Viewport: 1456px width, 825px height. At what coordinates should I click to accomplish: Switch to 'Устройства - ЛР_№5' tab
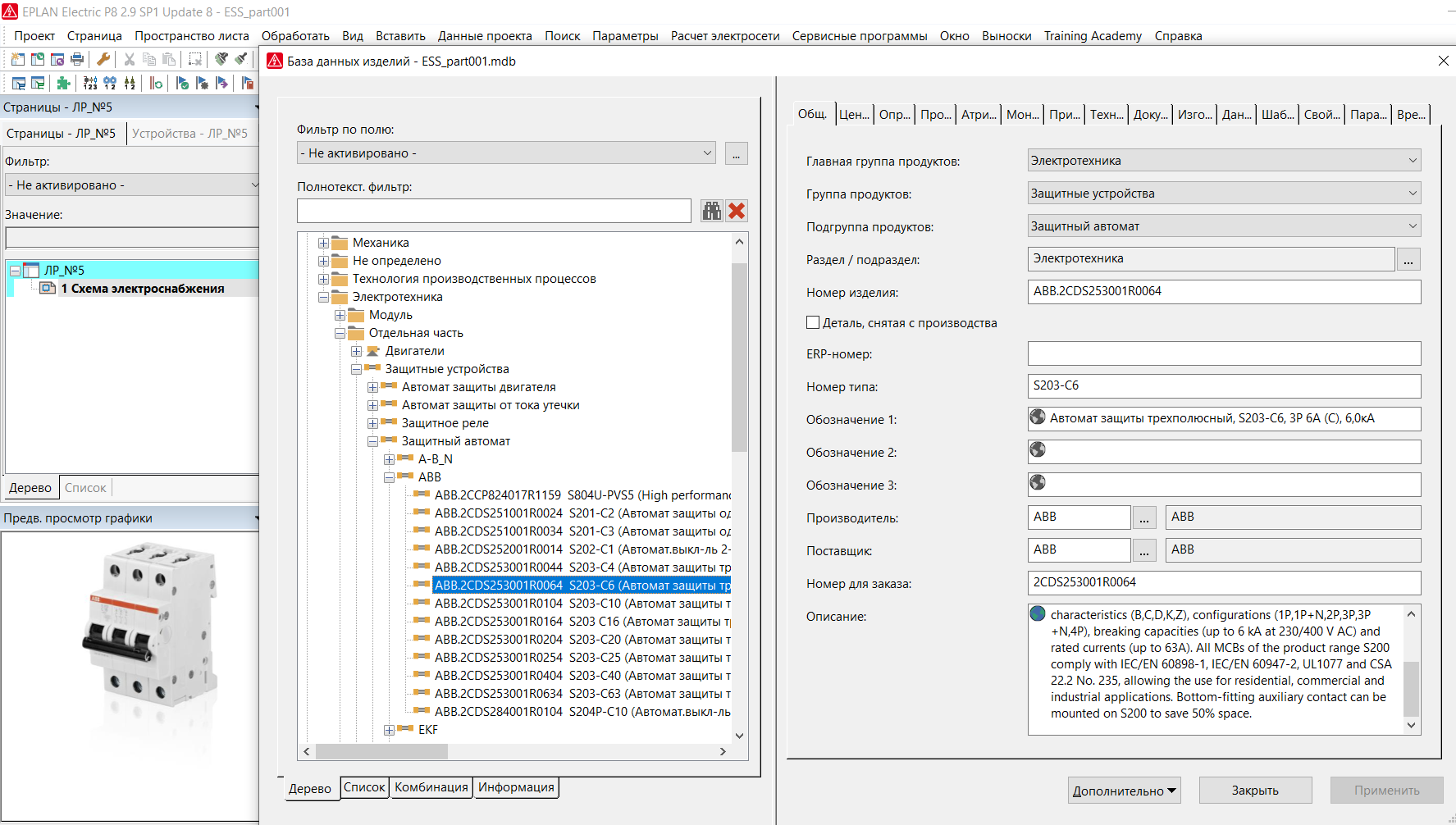pos(189,134)
